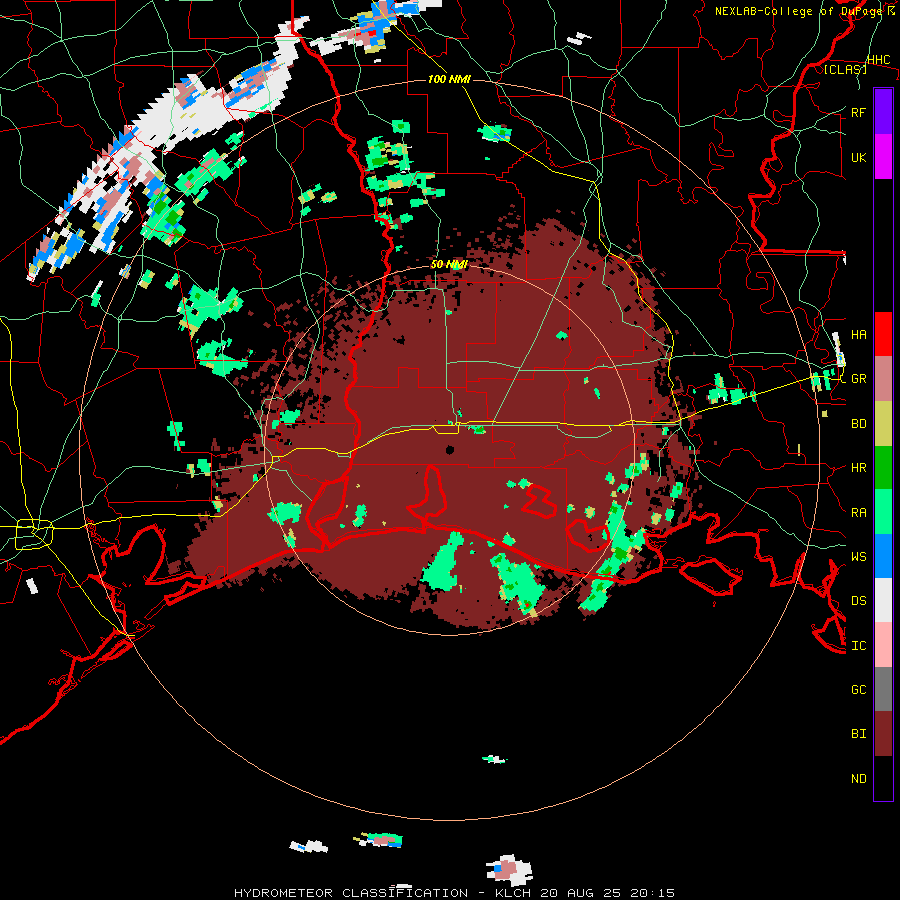
Task: Click the RF legend label
Action: tap(858, 112)
